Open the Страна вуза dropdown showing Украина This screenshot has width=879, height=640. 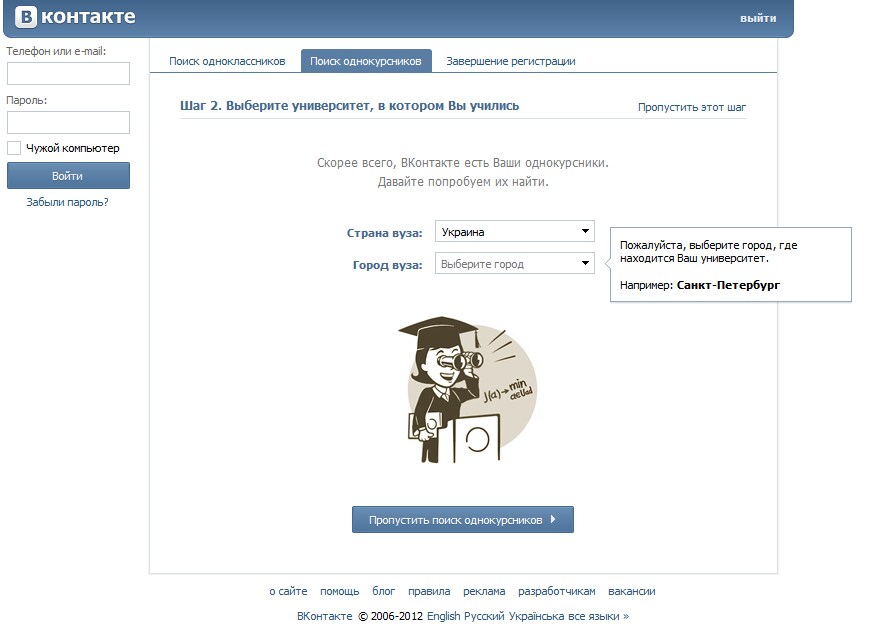(x=515, y=231)
